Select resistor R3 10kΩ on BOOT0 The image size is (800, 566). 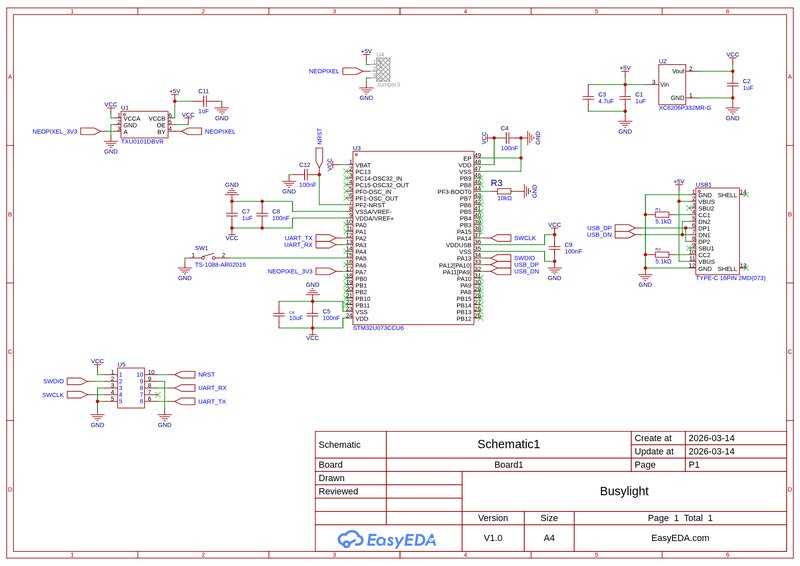(x=504, y=191)
